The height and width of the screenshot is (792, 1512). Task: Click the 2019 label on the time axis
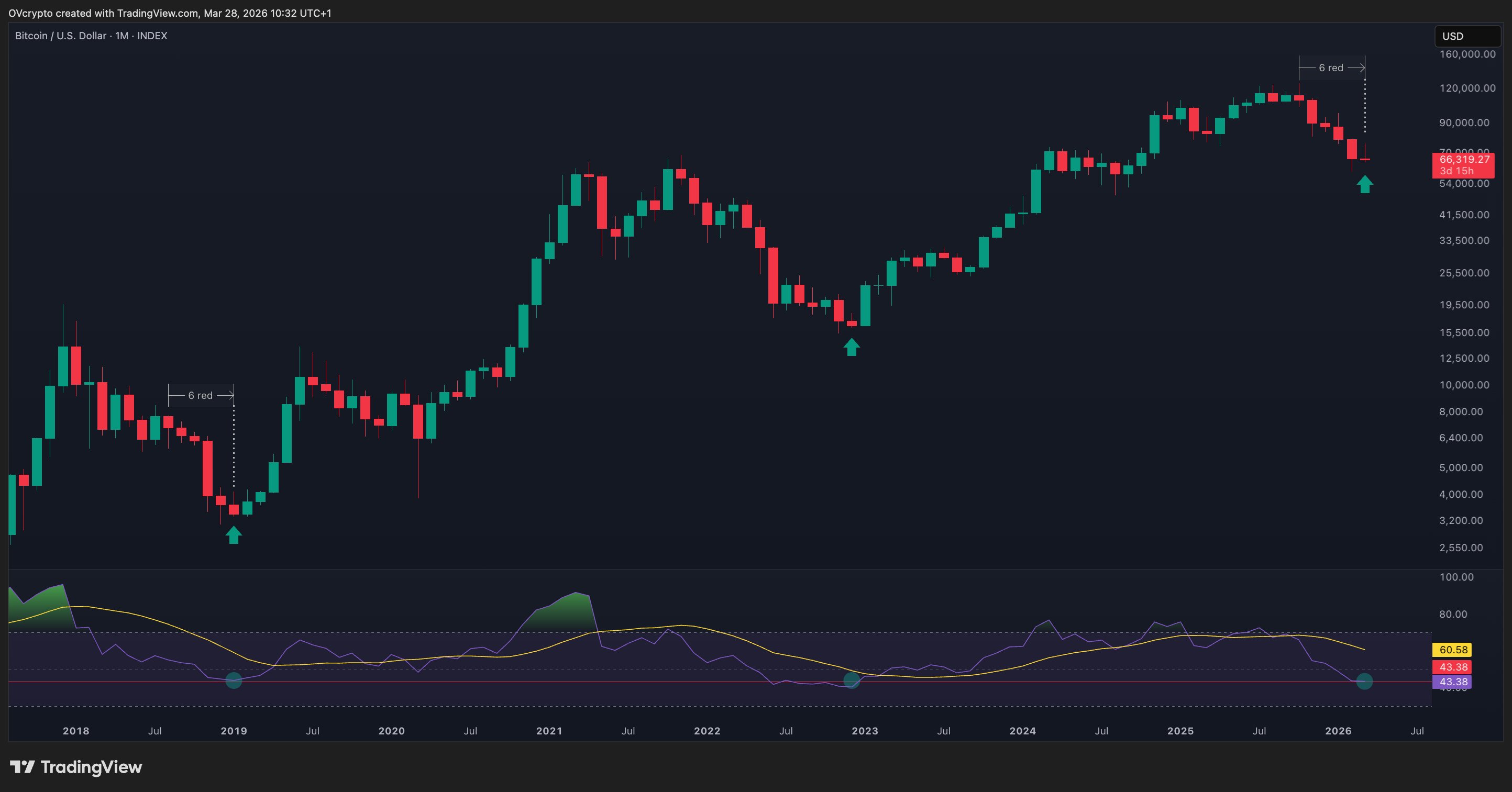coord(234,730)
